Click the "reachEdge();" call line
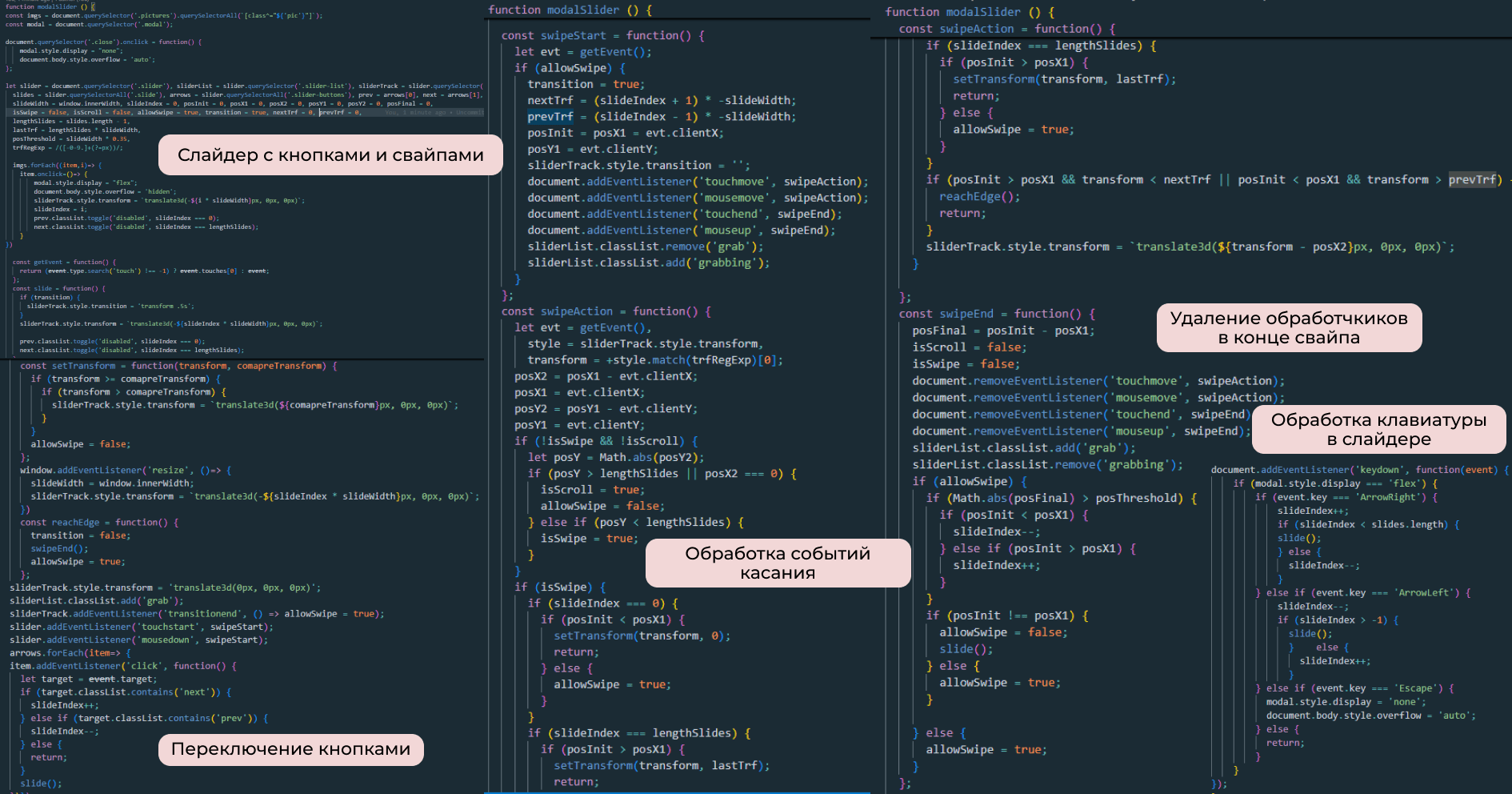 coord(980,196)
